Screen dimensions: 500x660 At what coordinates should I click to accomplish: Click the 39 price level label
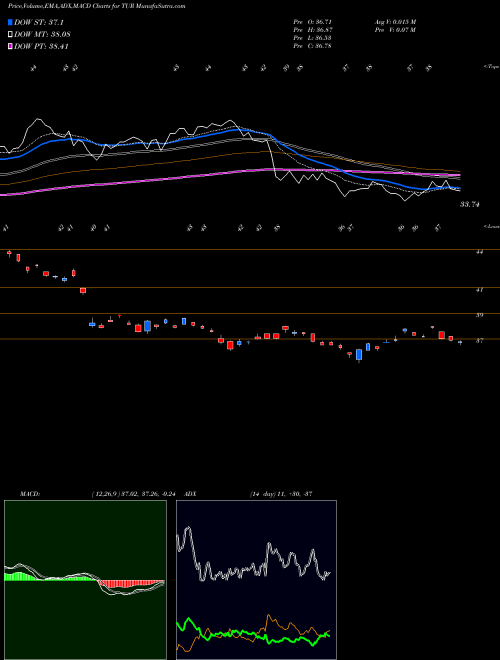tap(479, 315)
